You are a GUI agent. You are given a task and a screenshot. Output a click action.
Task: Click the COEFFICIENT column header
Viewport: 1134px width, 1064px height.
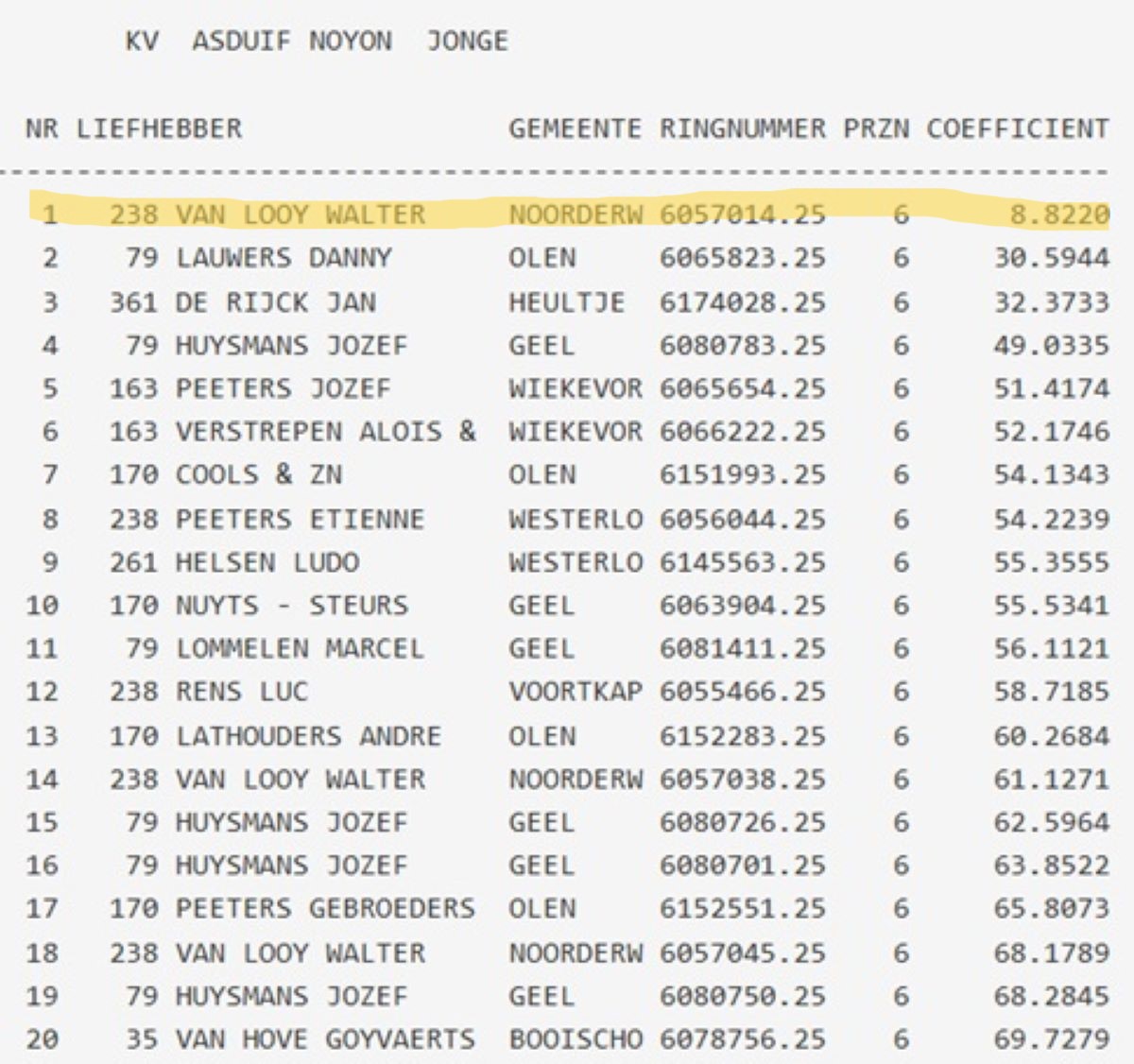pos(1017,129)
